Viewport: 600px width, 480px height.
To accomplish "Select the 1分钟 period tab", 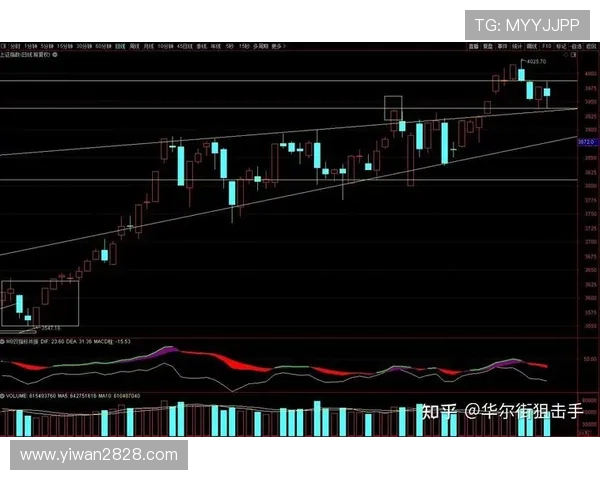I will point(29,46).
